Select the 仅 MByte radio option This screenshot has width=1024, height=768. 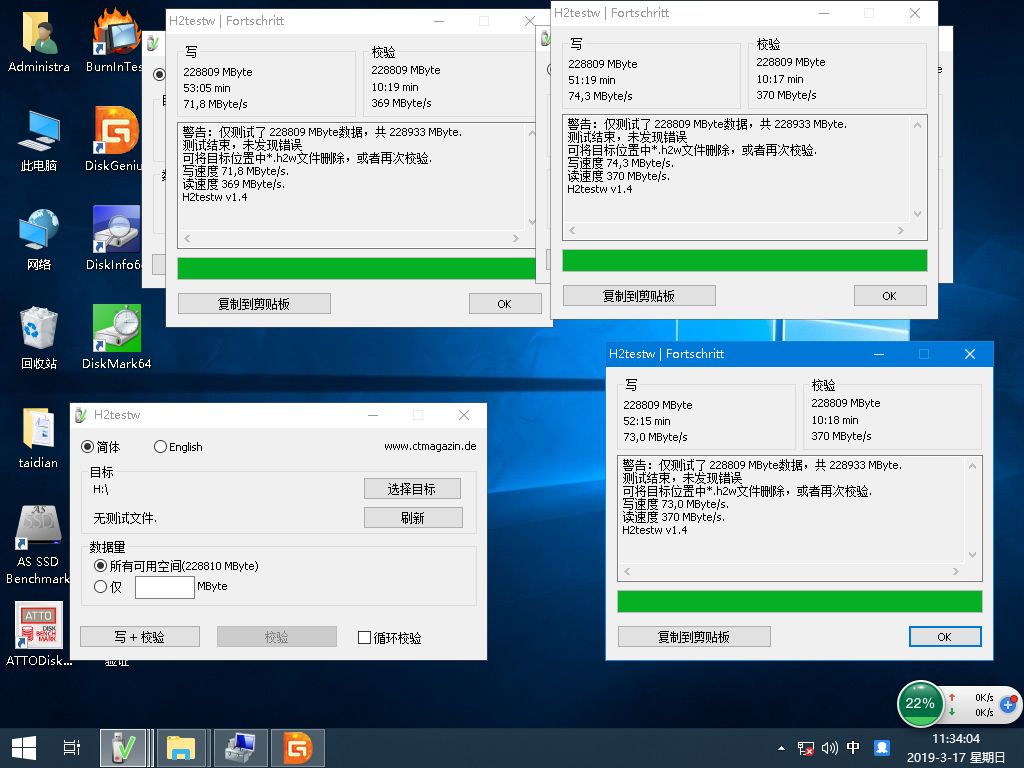100,587
